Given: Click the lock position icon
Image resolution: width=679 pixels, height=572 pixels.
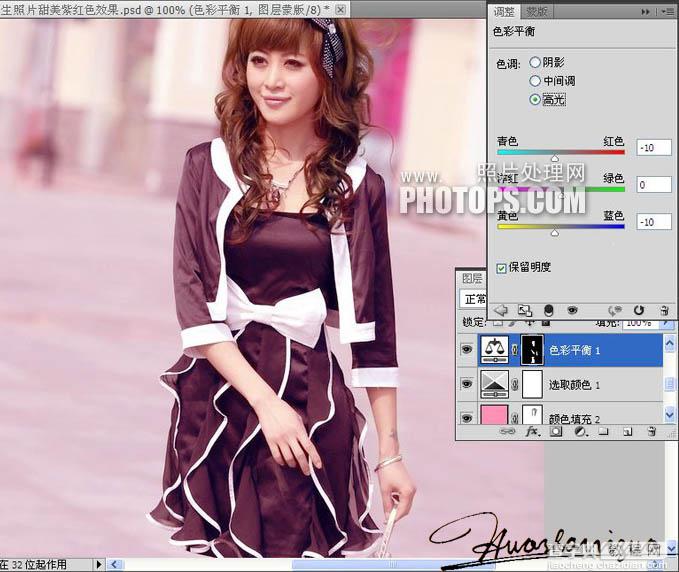Looking at the screenshot, I should pos(530,323).
